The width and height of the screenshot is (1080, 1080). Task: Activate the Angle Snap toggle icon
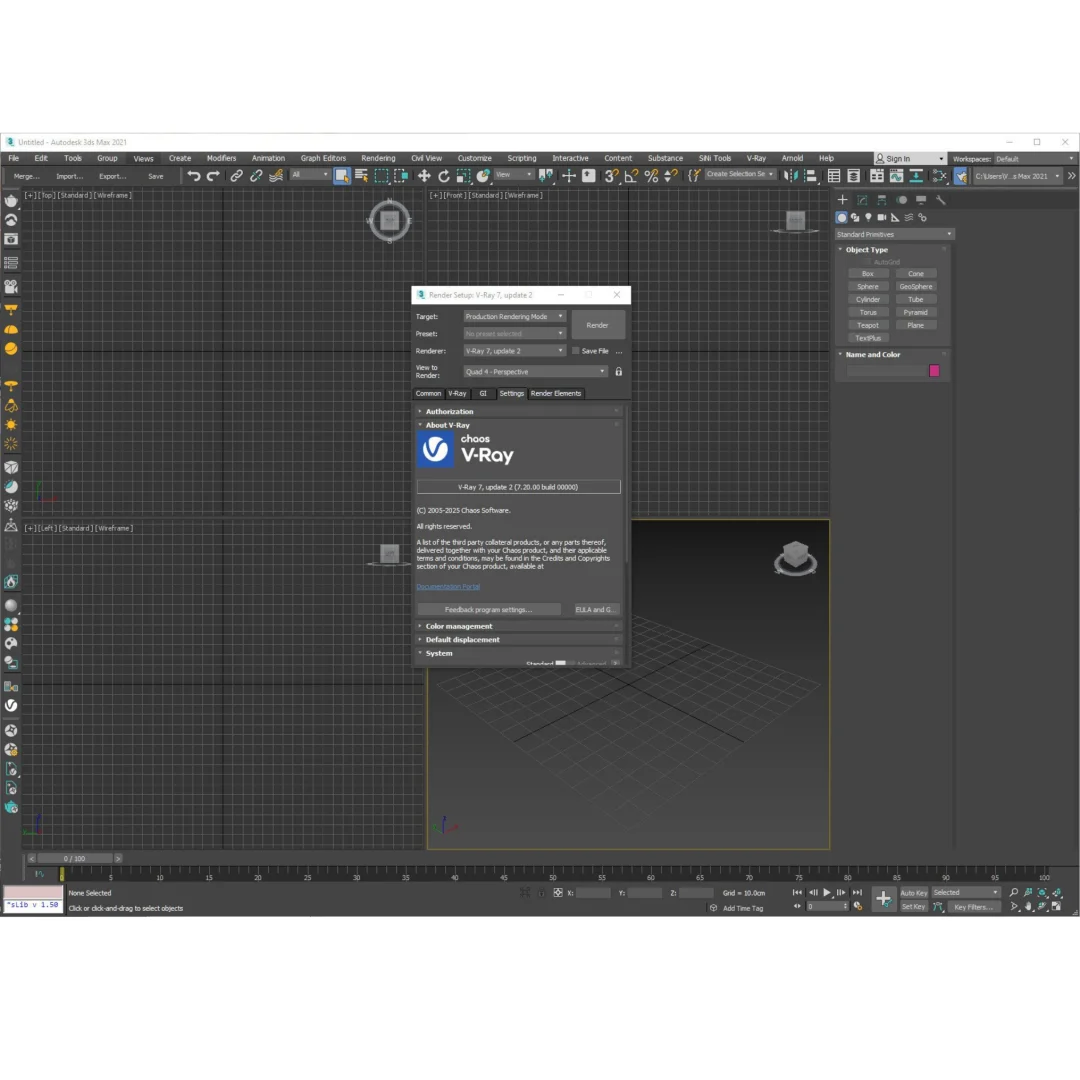click(x=632, y=176)
